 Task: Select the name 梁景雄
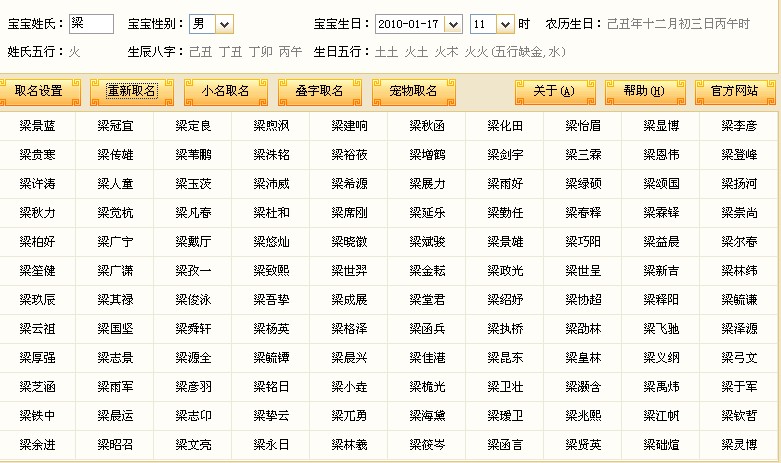point(506,242)
